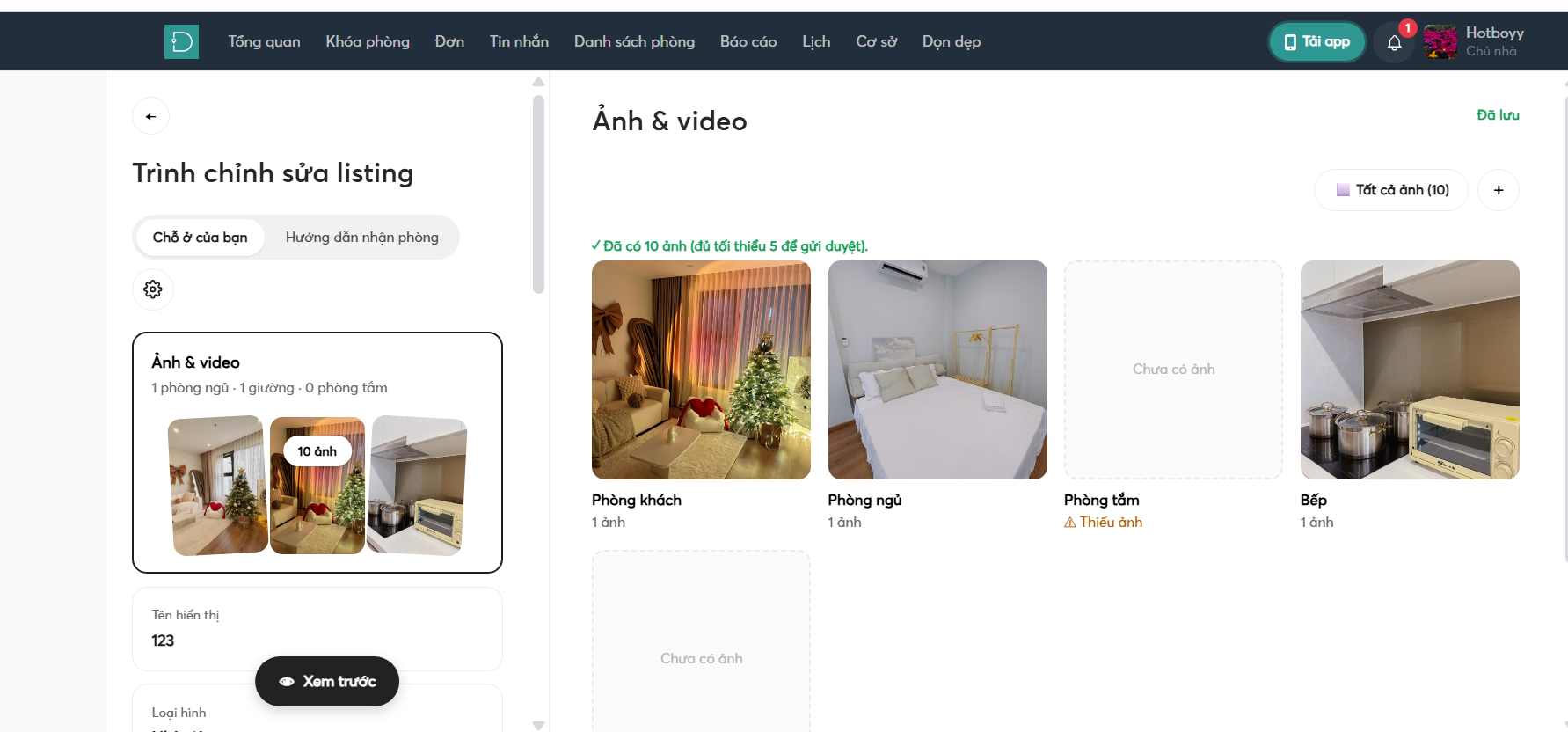Open the notifications bell

pos(1394,42)
